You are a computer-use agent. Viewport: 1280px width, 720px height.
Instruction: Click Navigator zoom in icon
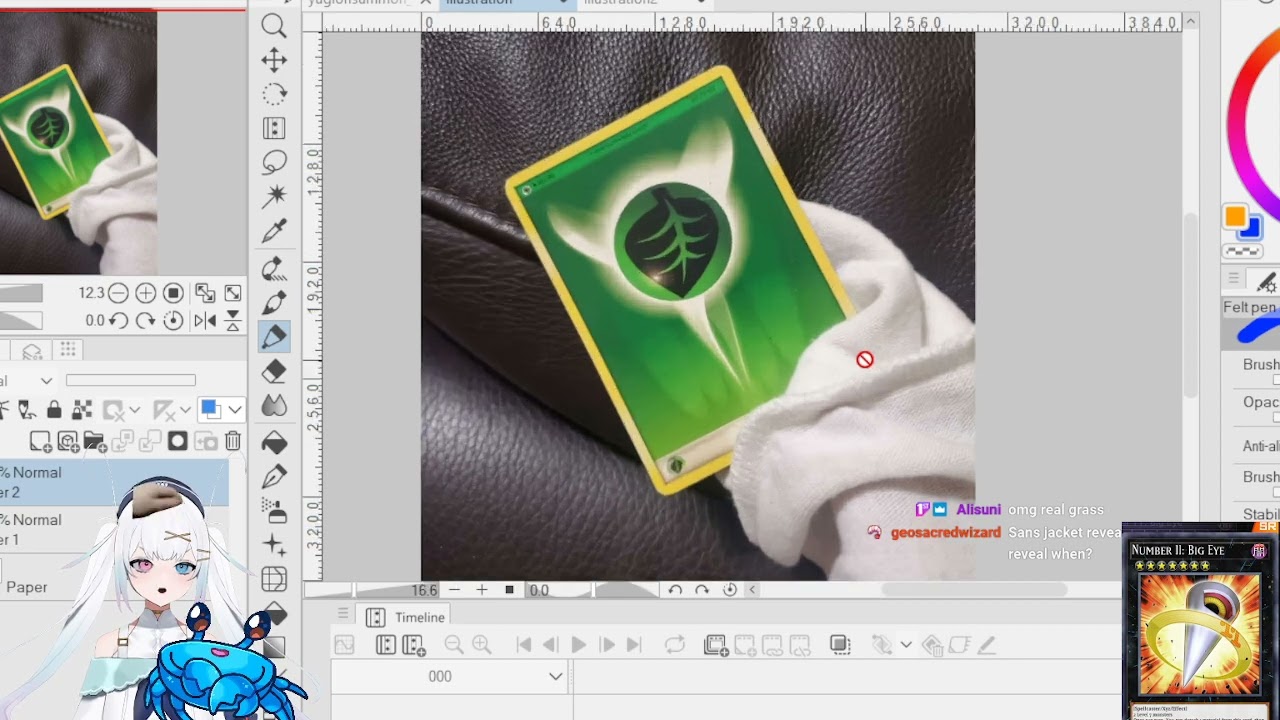coord(145,293)
